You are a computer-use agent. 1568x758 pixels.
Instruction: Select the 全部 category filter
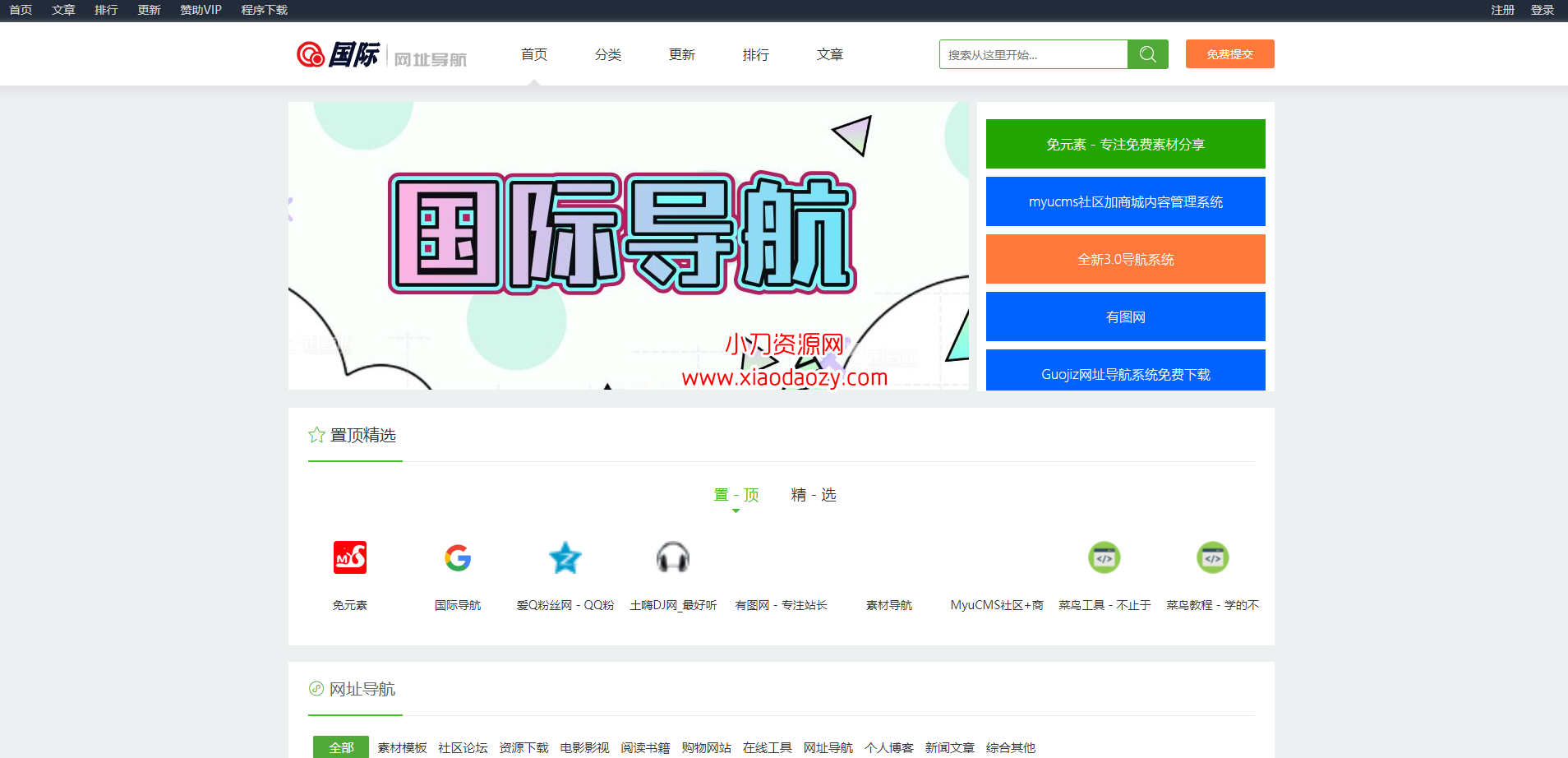click(341, 747)
